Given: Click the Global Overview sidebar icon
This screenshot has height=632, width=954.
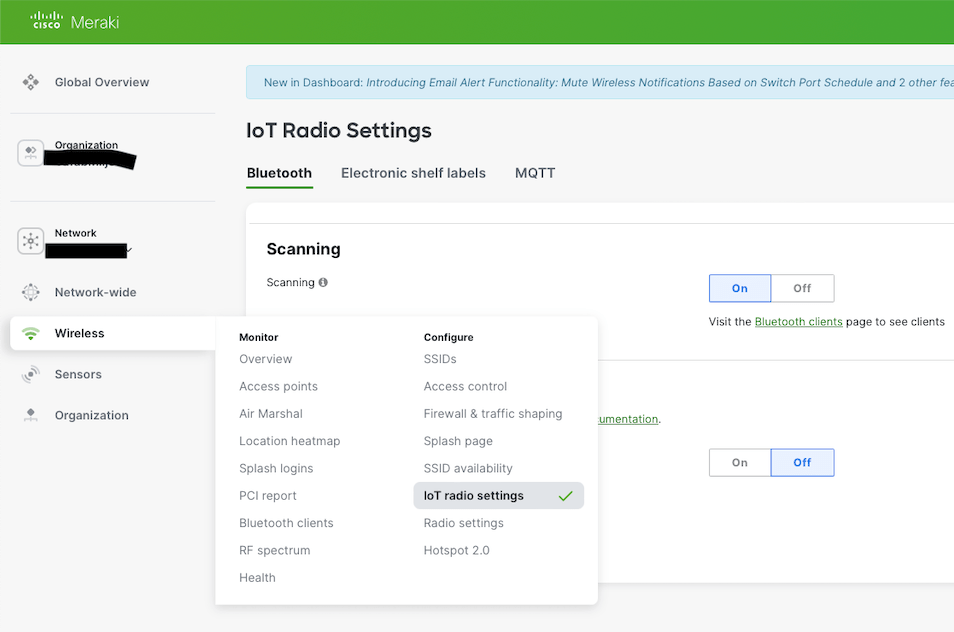Looking at the screenshot, I should pos(31,82).
